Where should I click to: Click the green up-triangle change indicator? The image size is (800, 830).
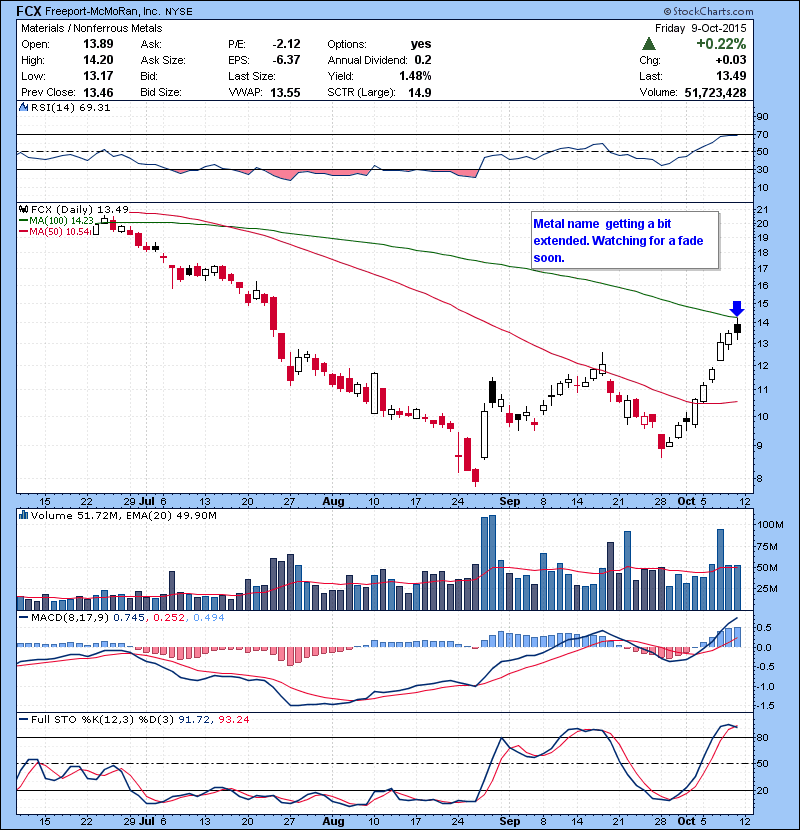click(x=649, y=43)
